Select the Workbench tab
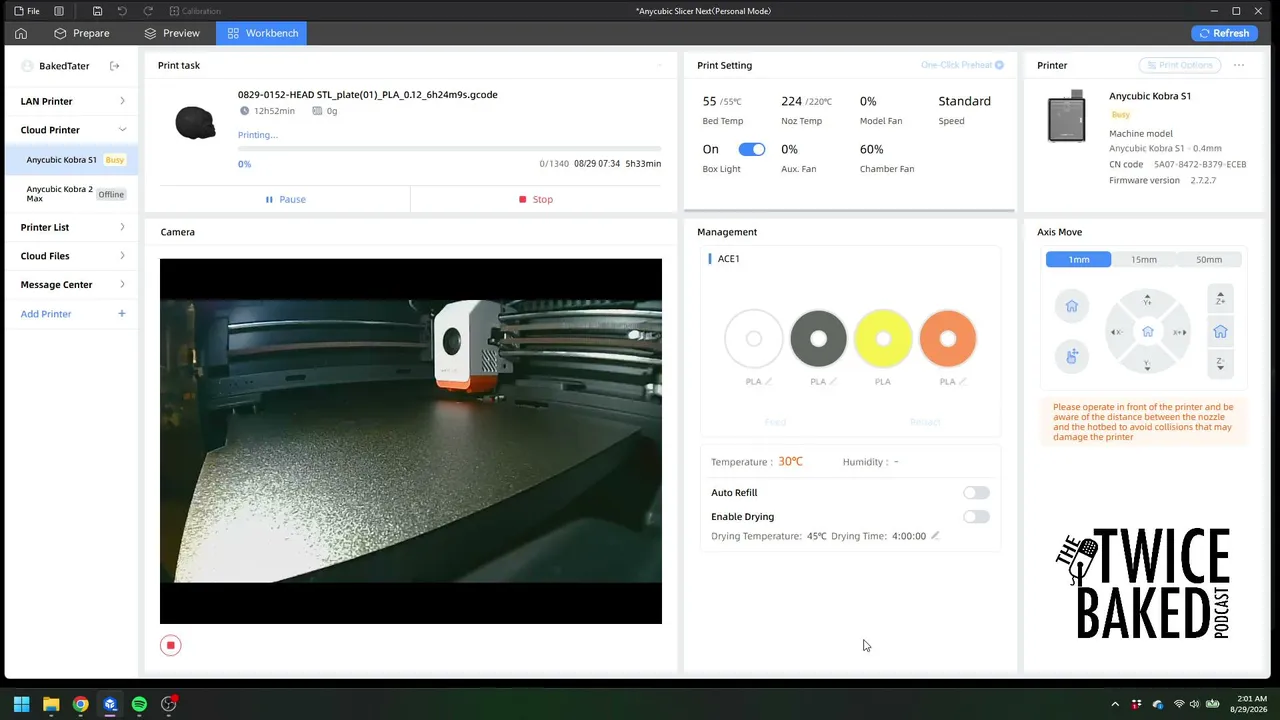Screen dimensions: 1280x720 click(262, 33)
